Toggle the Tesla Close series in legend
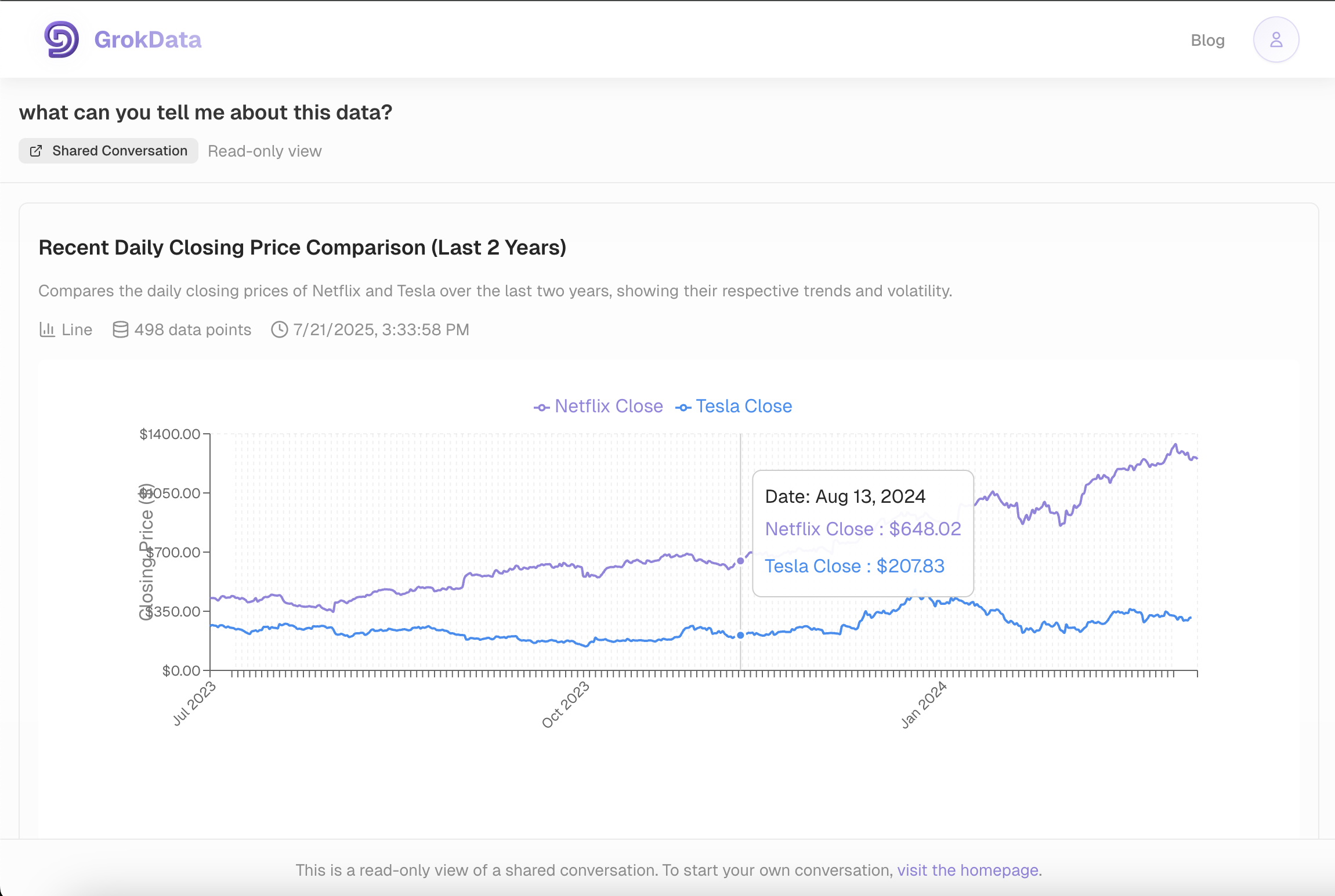Screen dimensions: 1335x896 pyautogui.click(x=733, y=406)
